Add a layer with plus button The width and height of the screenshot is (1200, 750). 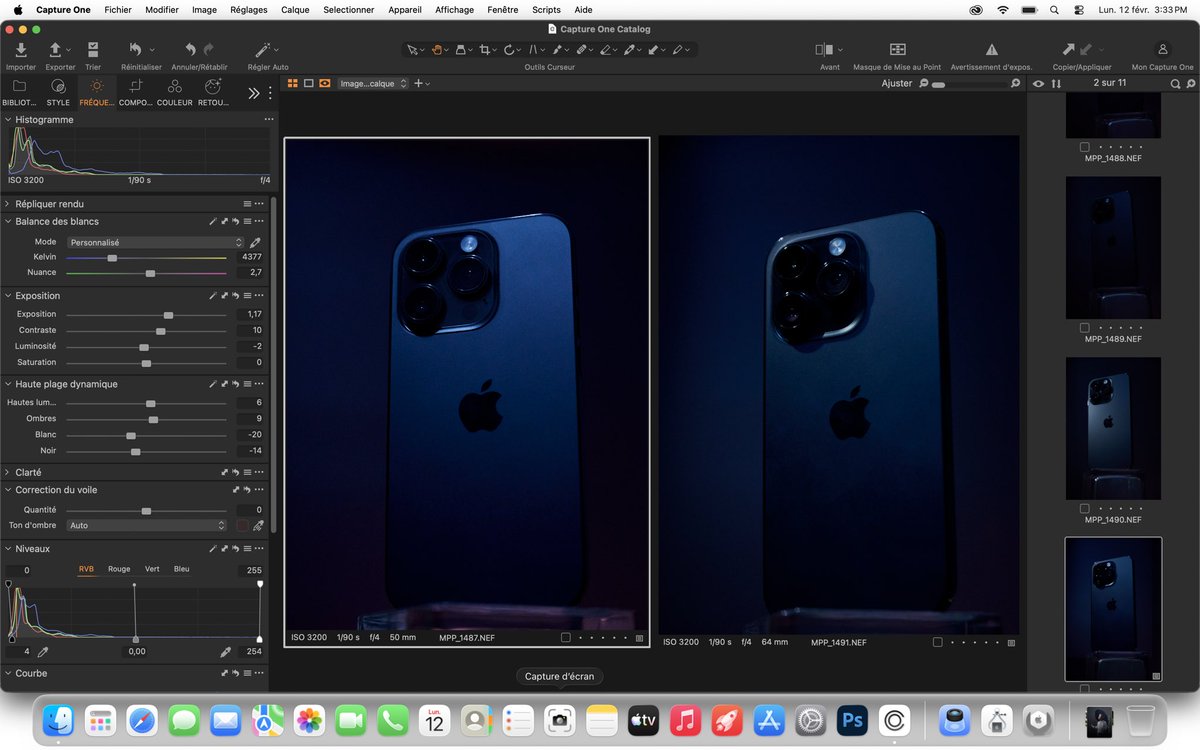(418, 84)
